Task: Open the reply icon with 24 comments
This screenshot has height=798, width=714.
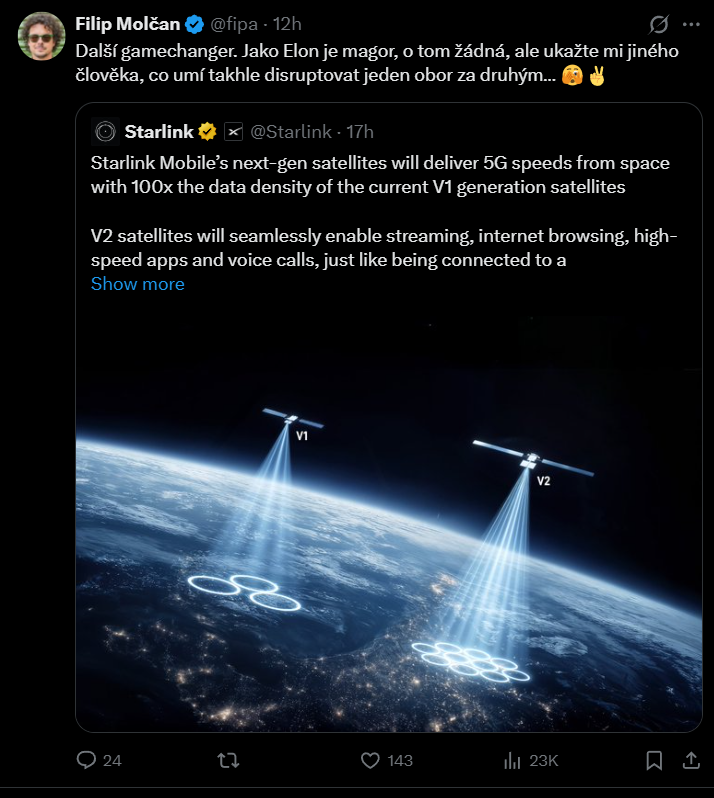Action: tap(88, 760)
